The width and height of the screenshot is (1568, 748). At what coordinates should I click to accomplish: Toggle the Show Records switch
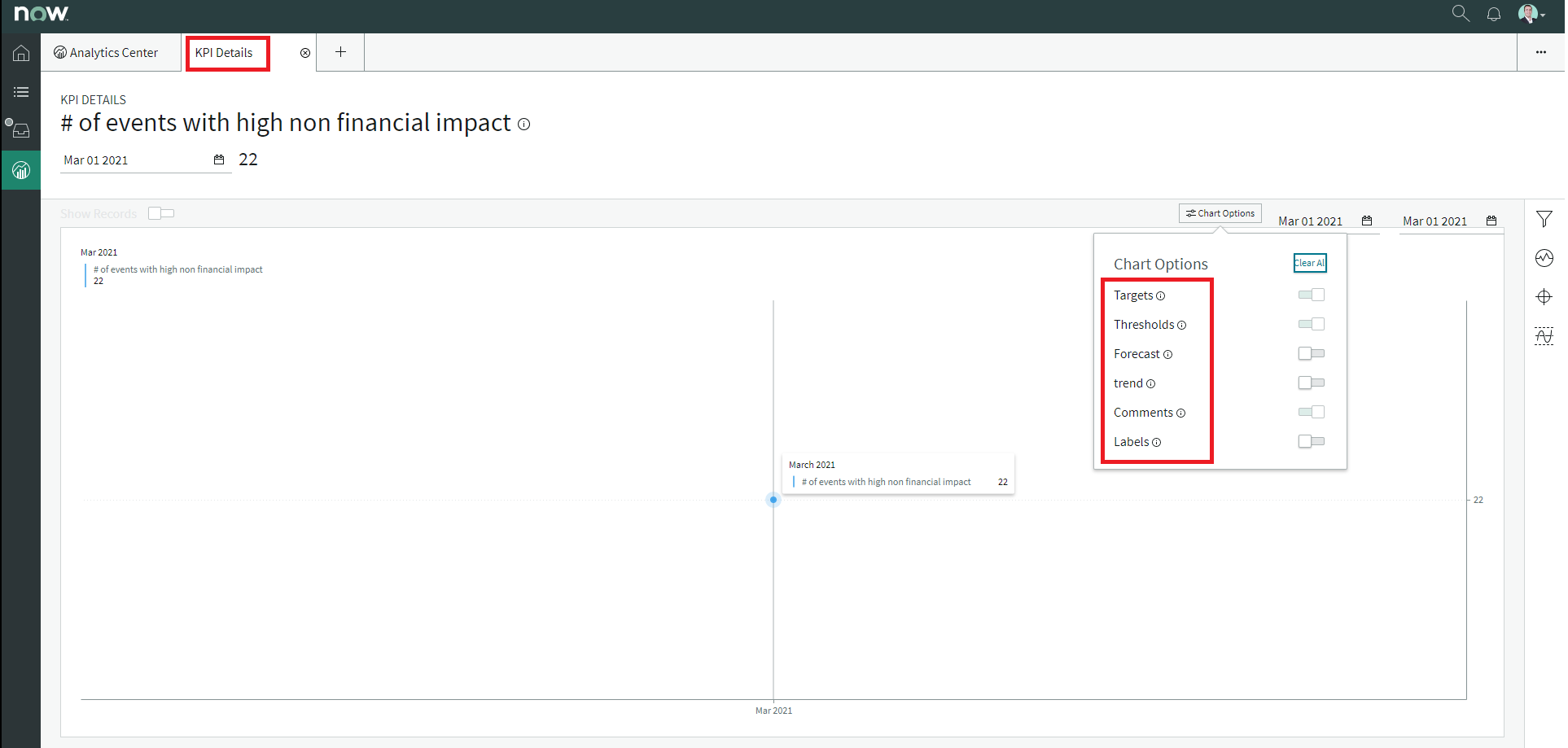tap(161, 213)
